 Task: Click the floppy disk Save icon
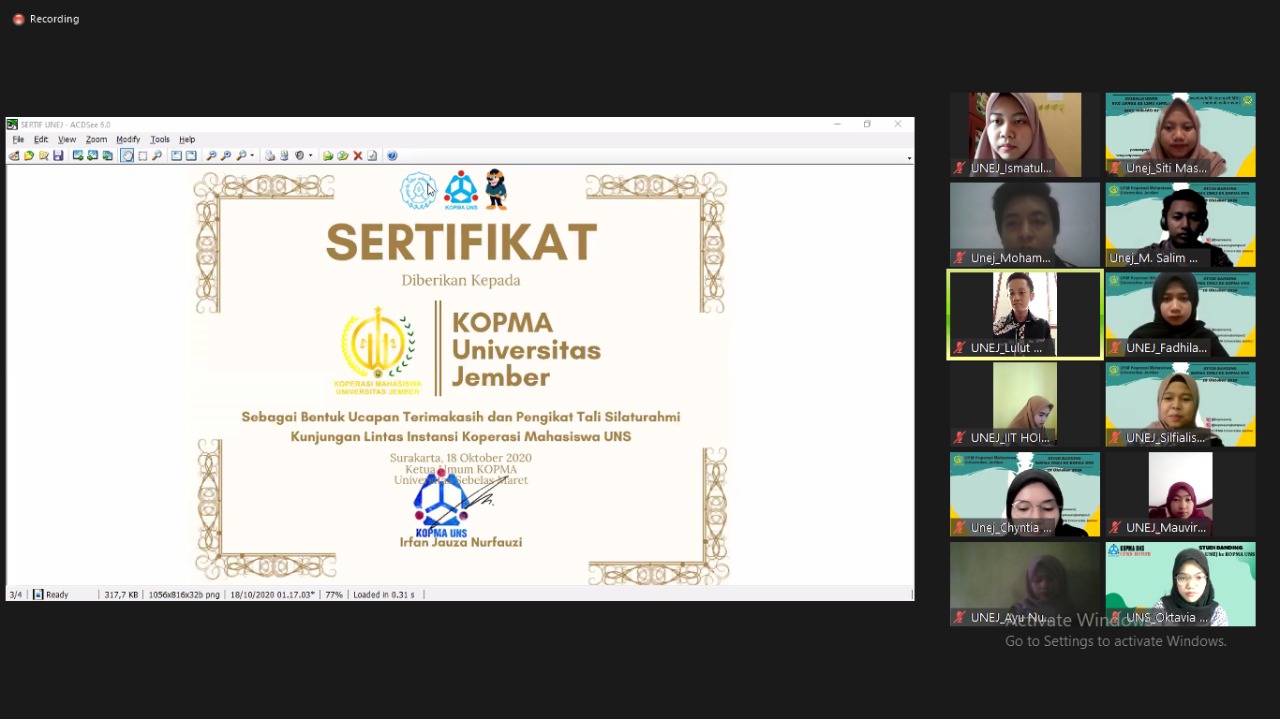(58, 156)
